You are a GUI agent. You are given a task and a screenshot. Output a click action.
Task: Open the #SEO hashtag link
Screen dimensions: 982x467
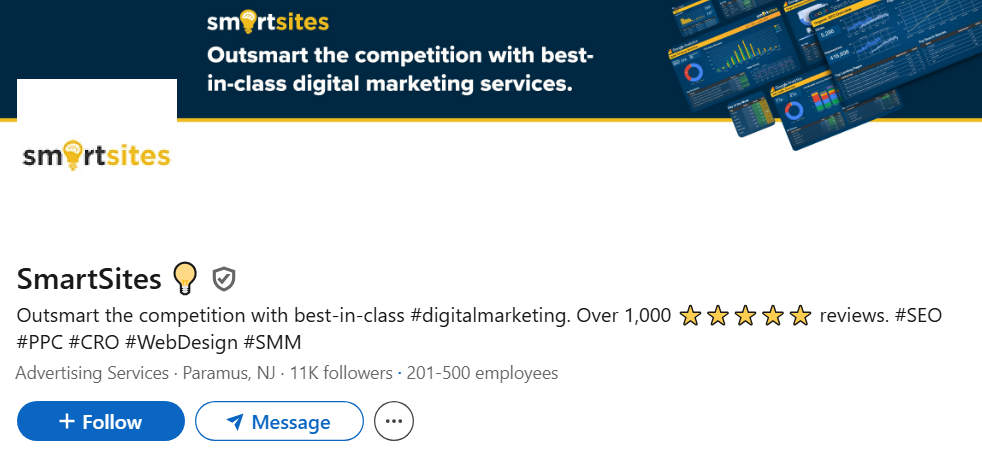pos(918,316)
